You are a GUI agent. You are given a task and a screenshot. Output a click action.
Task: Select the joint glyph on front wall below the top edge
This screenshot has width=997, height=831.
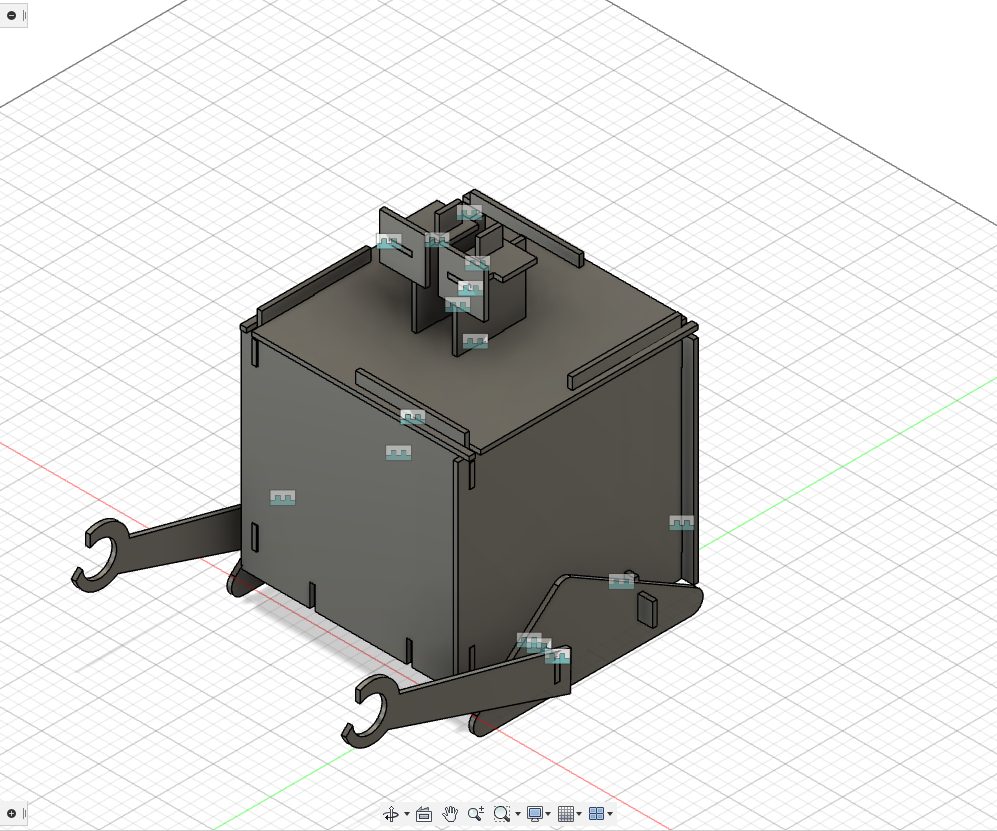[x=398, y=453]
